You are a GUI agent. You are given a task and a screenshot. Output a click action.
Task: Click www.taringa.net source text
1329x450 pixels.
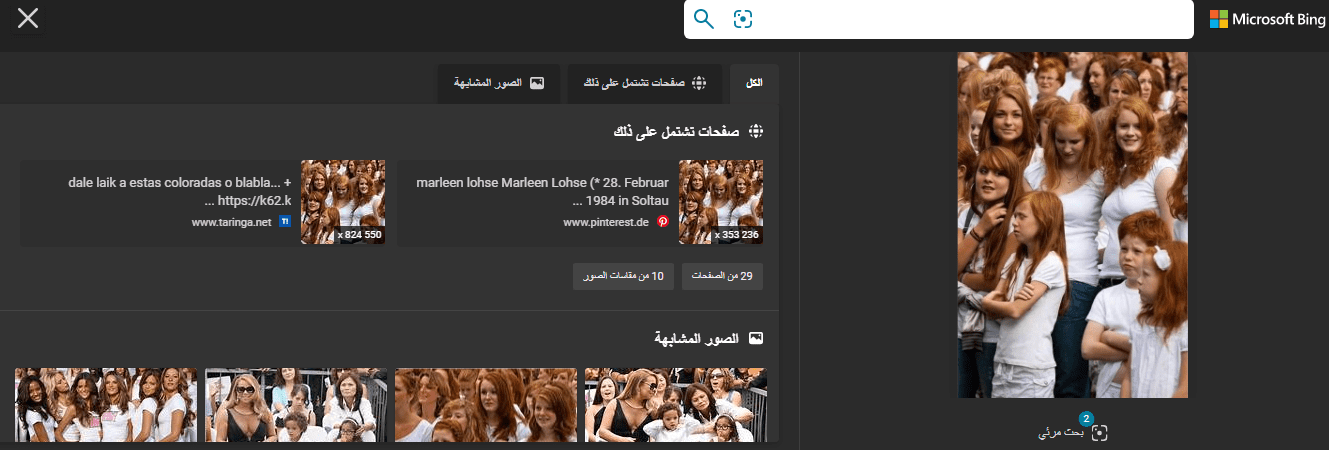(231, 222)
